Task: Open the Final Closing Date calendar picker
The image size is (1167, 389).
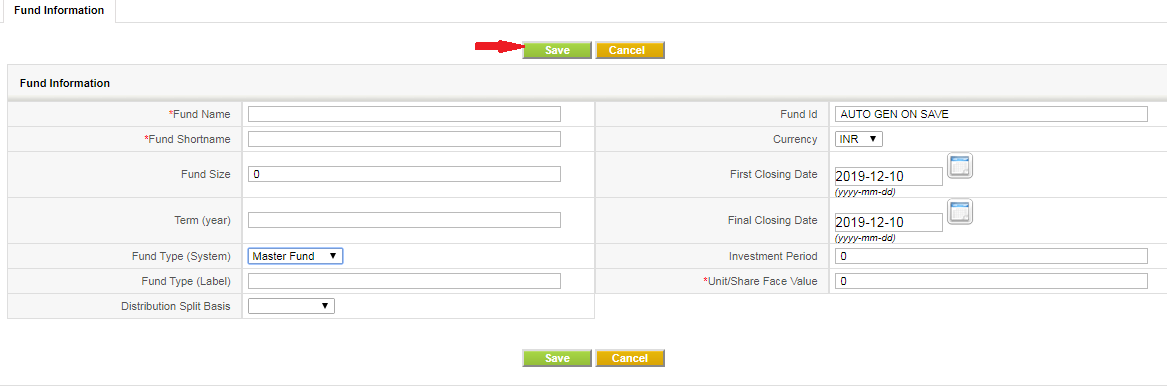Action: (959, 212)
